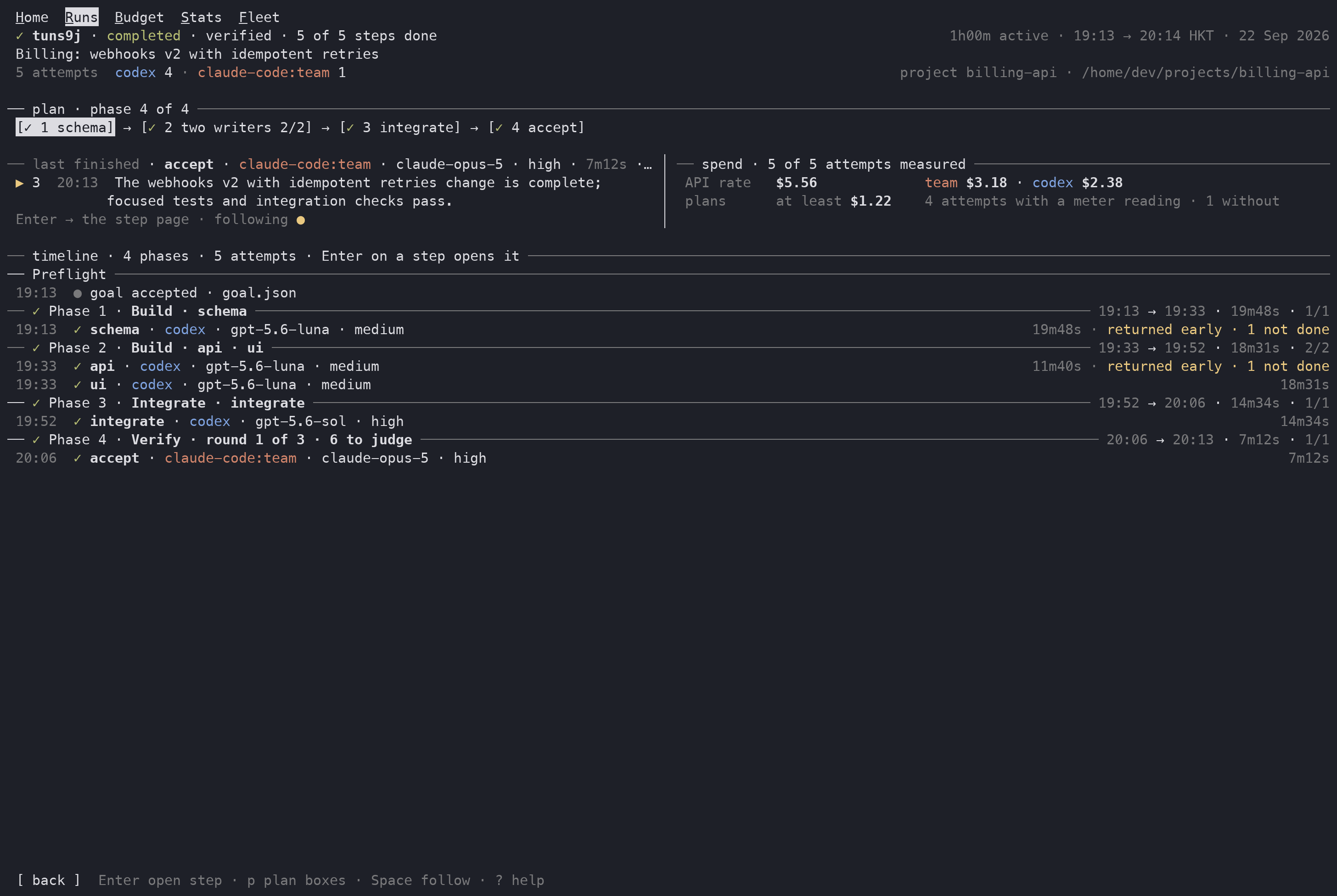Viewport: 1337px width, 896px height.
Task: Collapse the Phase 4 Verify header
Action: 668,439
